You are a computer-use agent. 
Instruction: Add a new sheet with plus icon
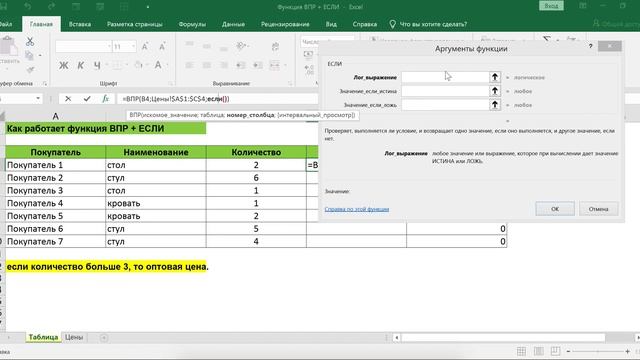pyautogui.click(x=104, y=338)
